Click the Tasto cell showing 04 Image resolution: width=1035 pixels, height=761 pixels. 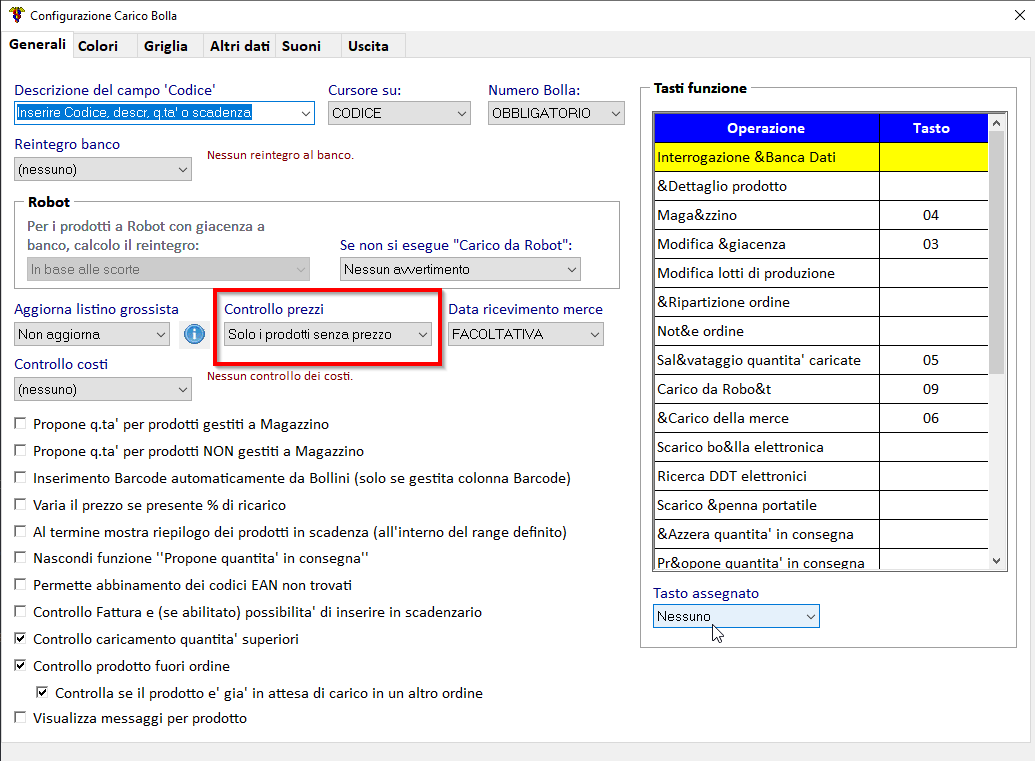[x=934, y=215]
